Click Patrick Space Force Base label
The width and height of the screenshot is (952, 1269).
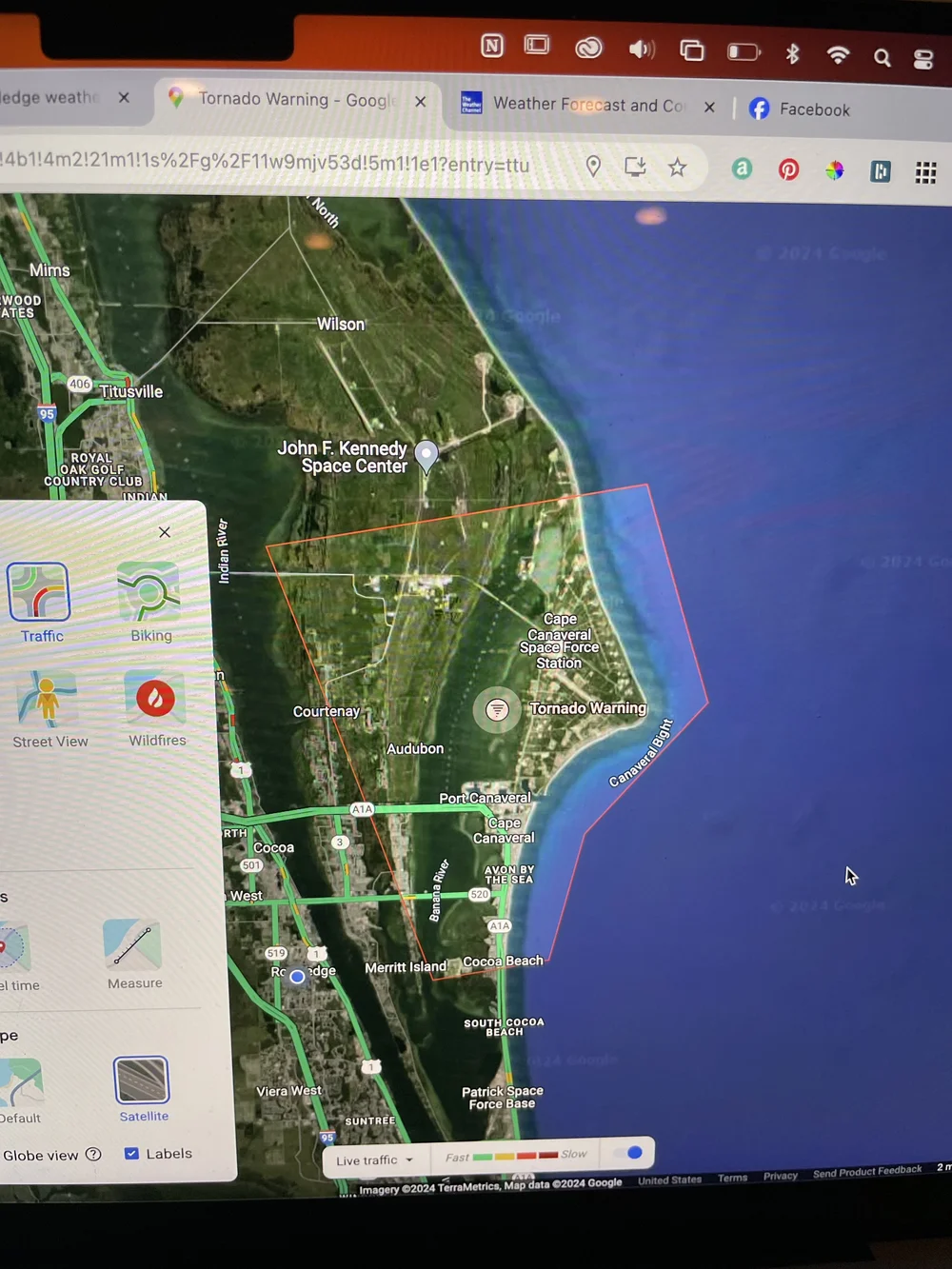coord(502,1098)
